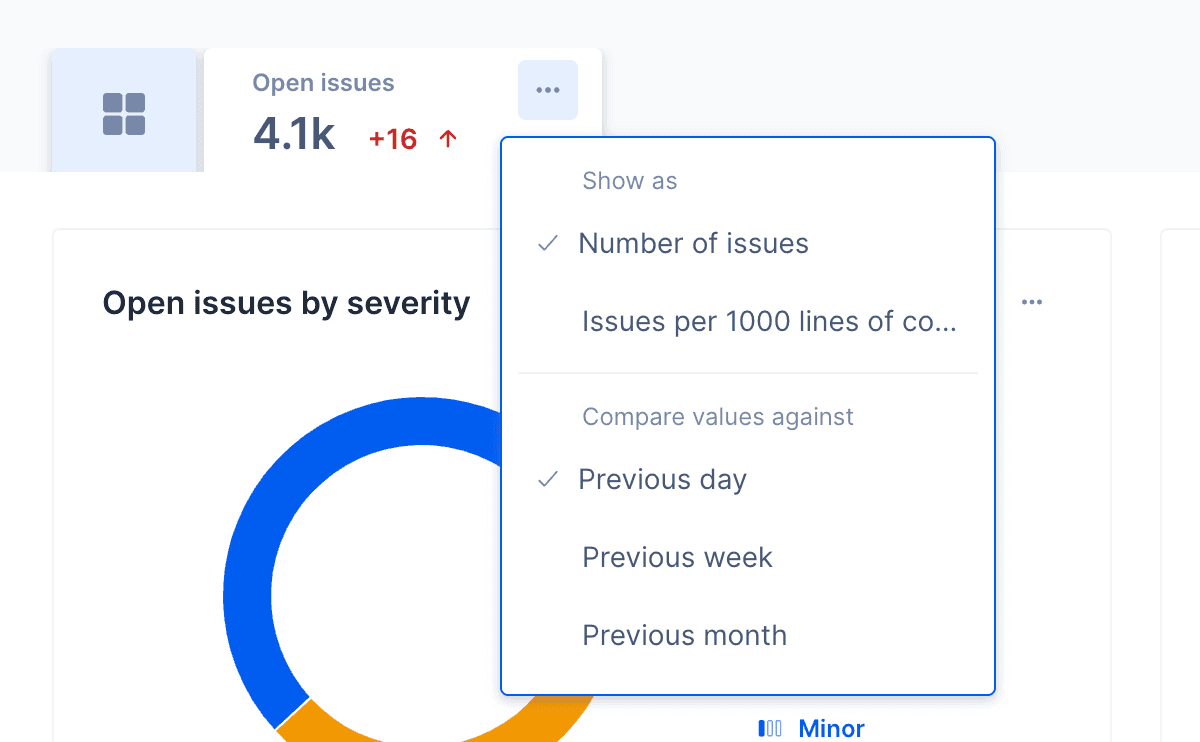Select Previous week comparison
Screen dimensions: 1200x742
677,557
